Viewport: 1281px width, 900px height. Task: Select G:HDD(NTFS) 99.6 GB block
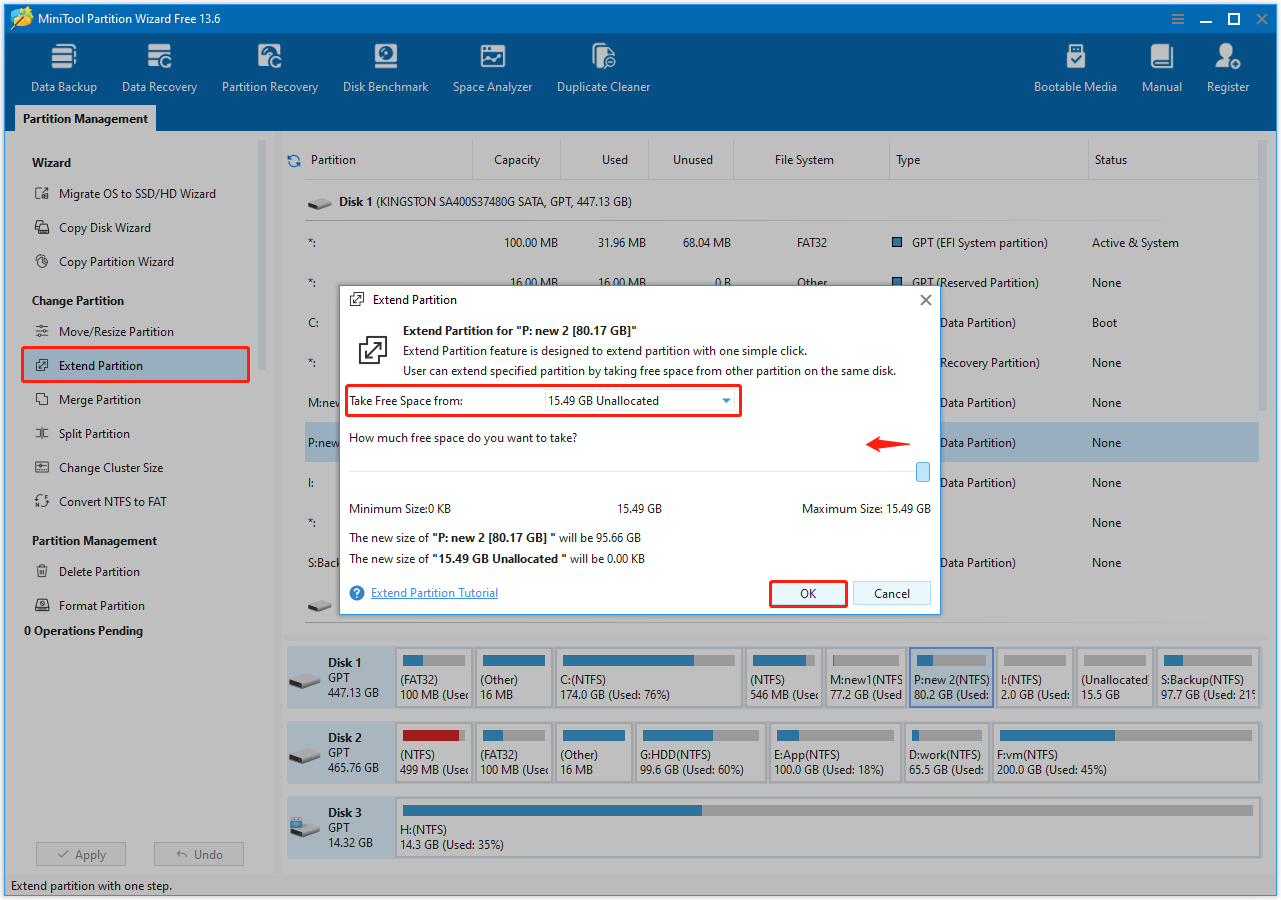701,752
